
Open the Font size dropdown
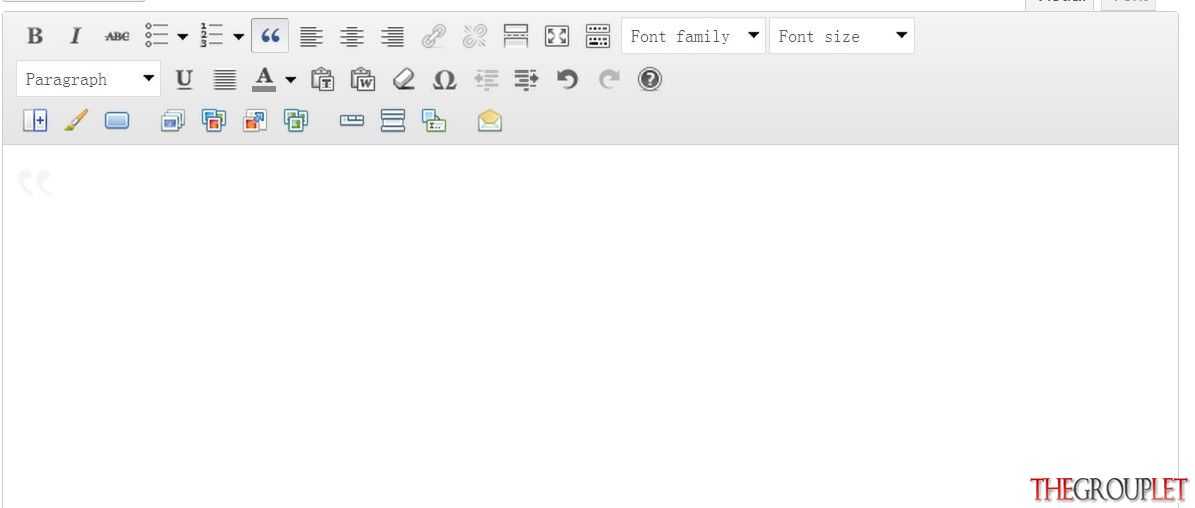pos(841,36)
